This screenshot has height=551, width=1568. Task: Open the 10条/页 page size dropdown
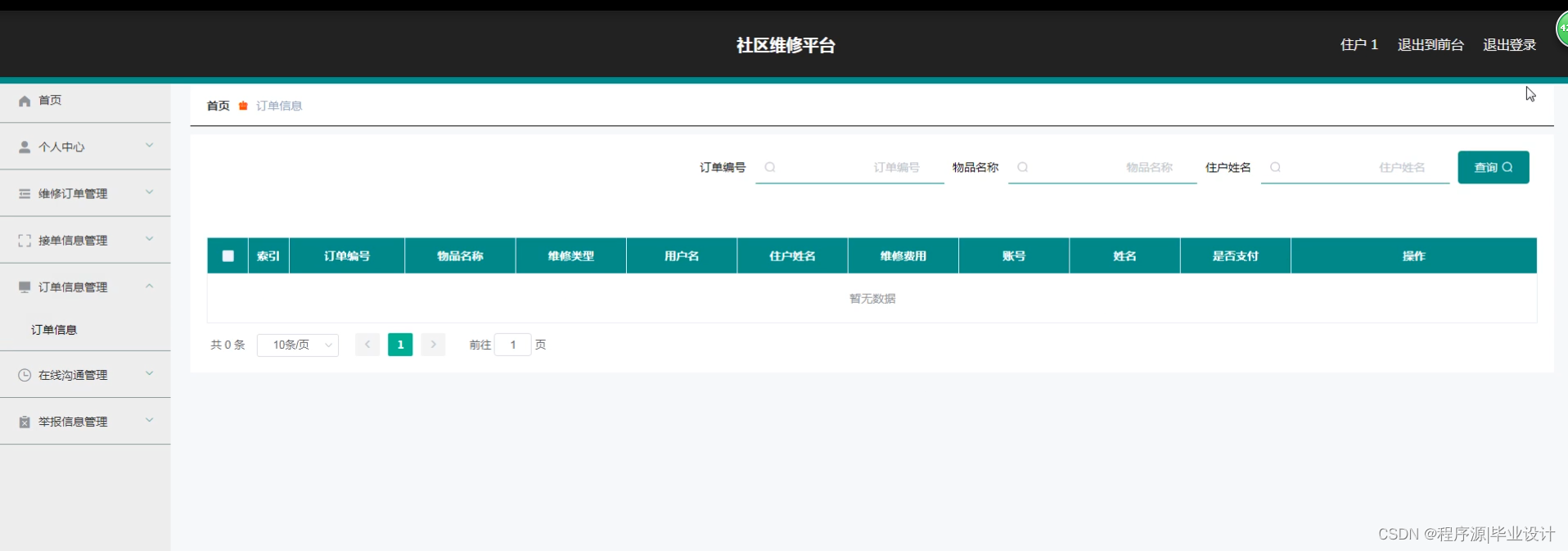coord(298,345)
